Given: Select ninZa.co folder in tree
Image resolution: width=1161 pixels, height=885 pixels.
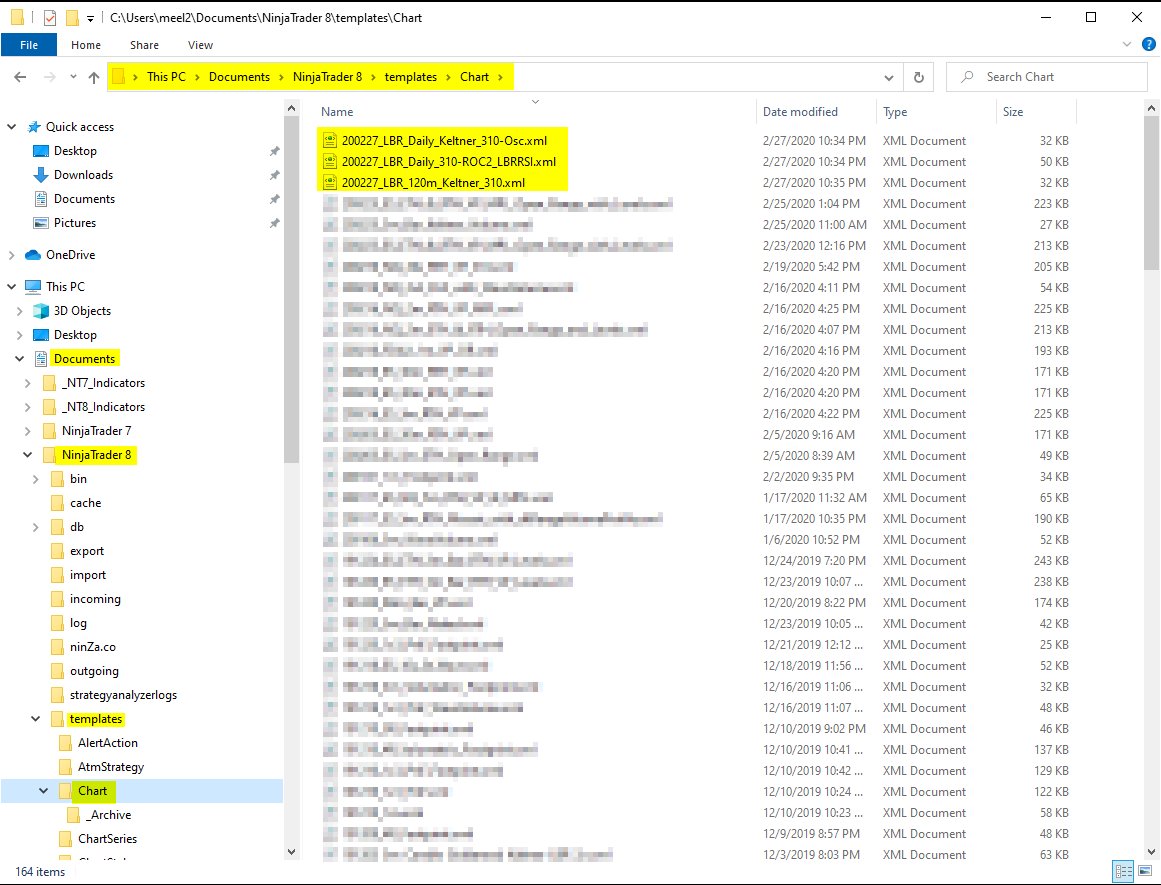Looking at the screenshot, I should pos(93,647).
